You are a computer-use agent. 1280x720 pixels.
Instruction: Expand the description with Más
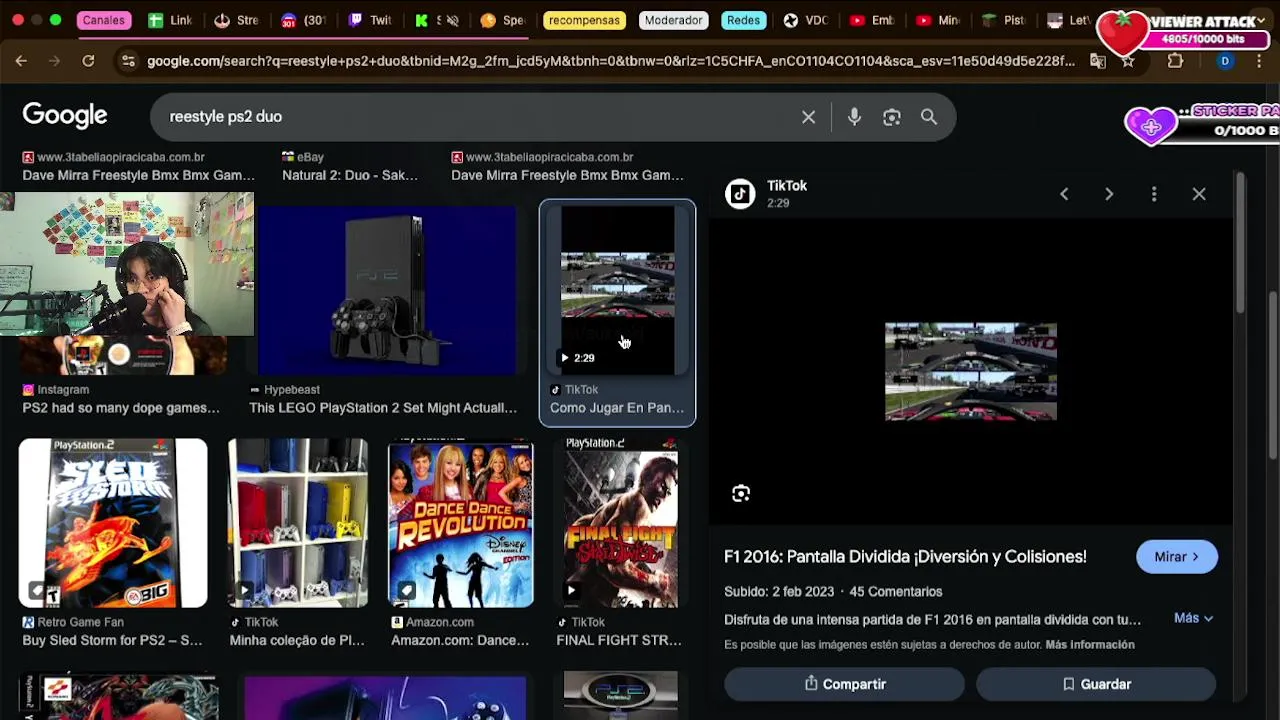tap(1193, 618)
